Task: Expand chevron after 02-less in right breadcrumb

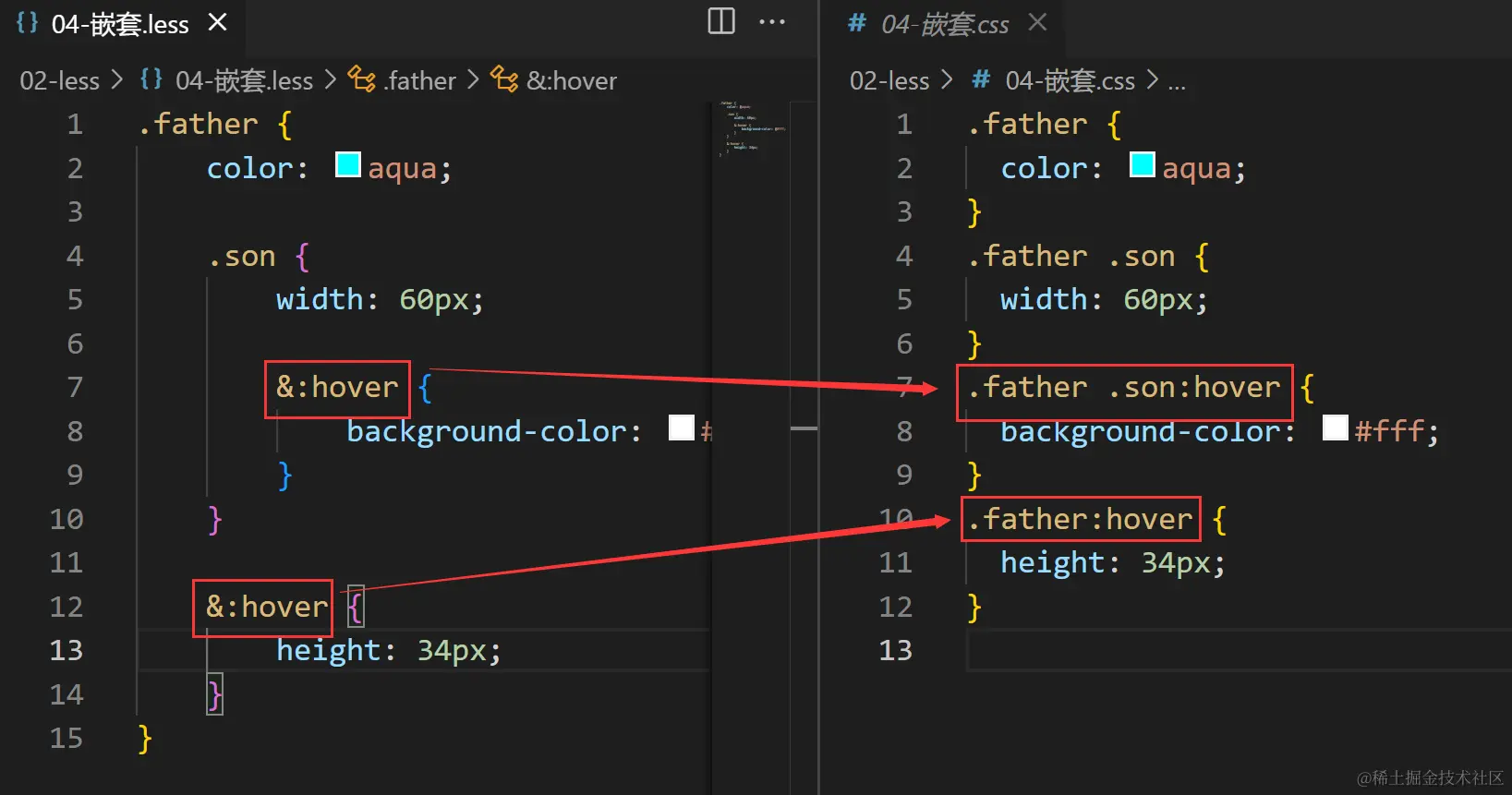Action: pyautogui.click(x=947, y=80)
